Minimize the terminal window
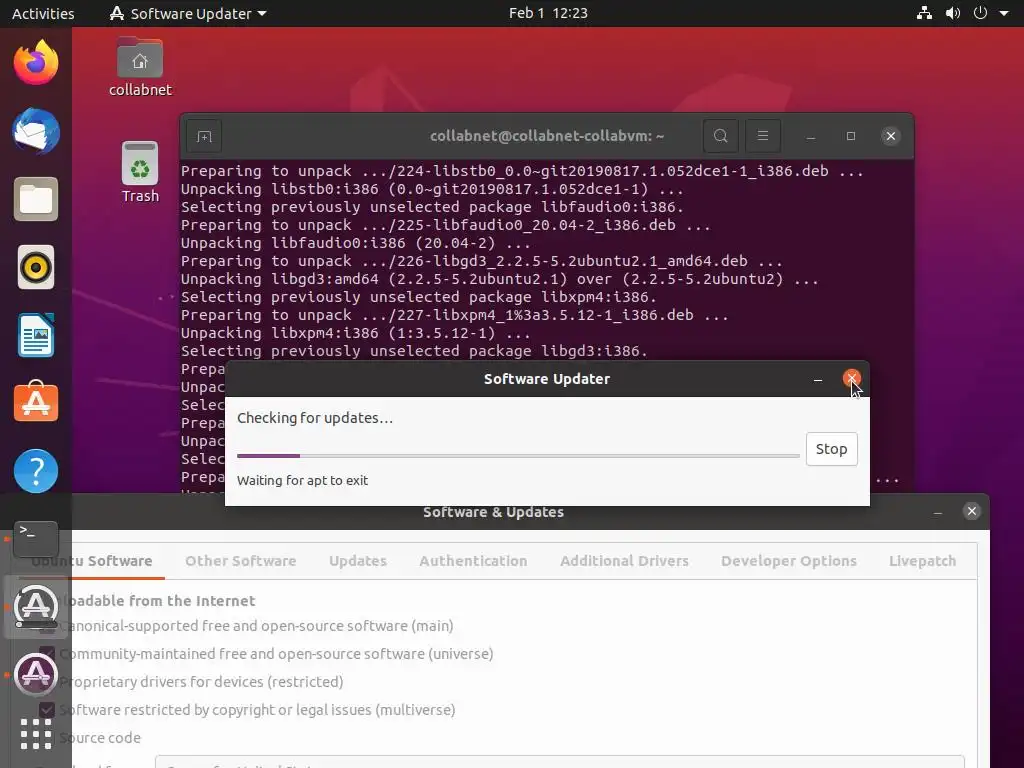Viewport: 1024px width, 768px height. [x=810, y=136]
